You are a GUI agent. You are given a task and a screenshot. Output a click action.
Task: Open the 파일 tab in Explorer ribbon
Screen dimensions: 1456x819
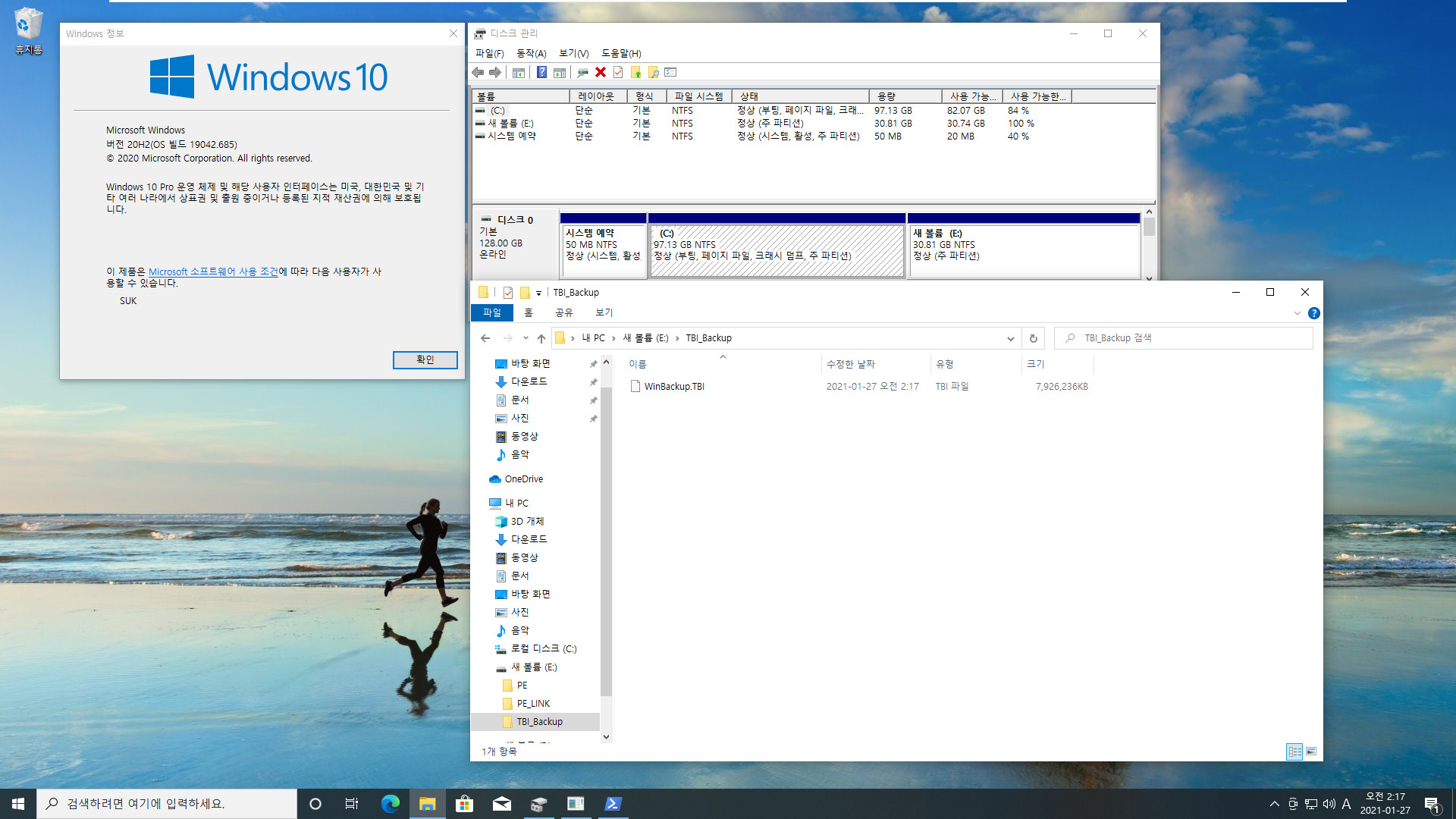(x=492, y=312)
